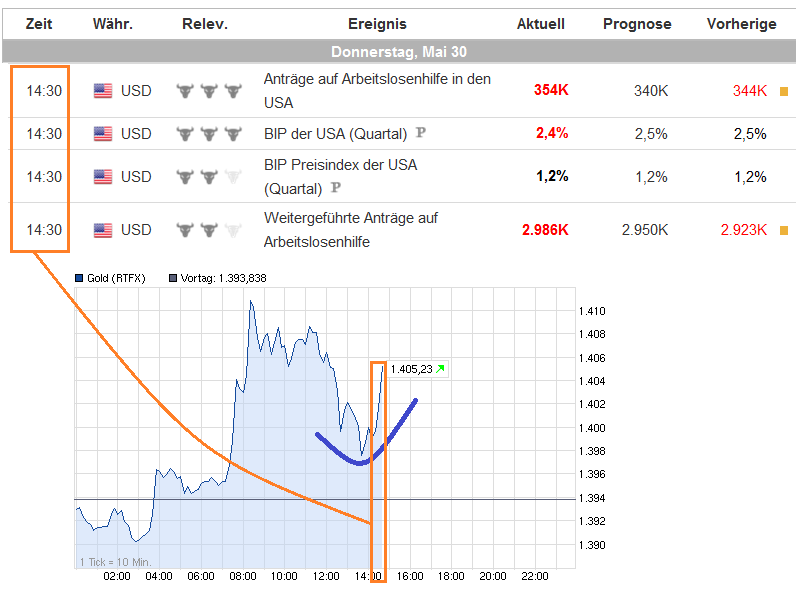Click the Vortag legend color square
Screen dimensions: 796x590
point(172,278)
